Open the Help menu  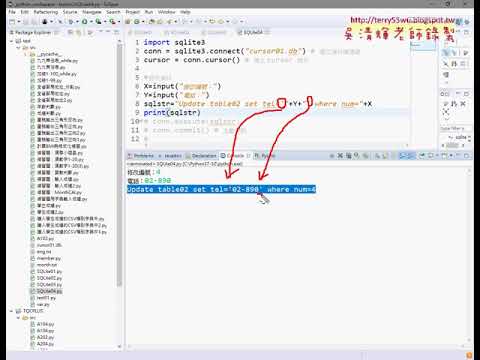click(185, 12)
